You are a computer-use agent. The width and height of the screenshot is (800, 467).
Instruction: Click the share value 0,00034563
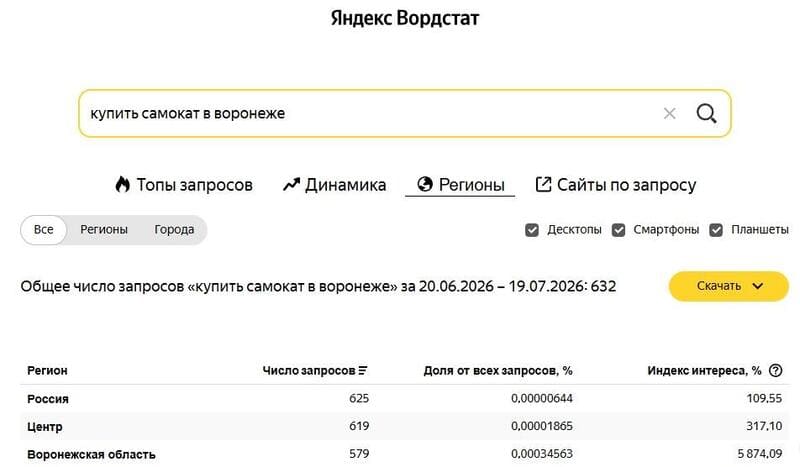pyautogui.click(x=542, y=454)
